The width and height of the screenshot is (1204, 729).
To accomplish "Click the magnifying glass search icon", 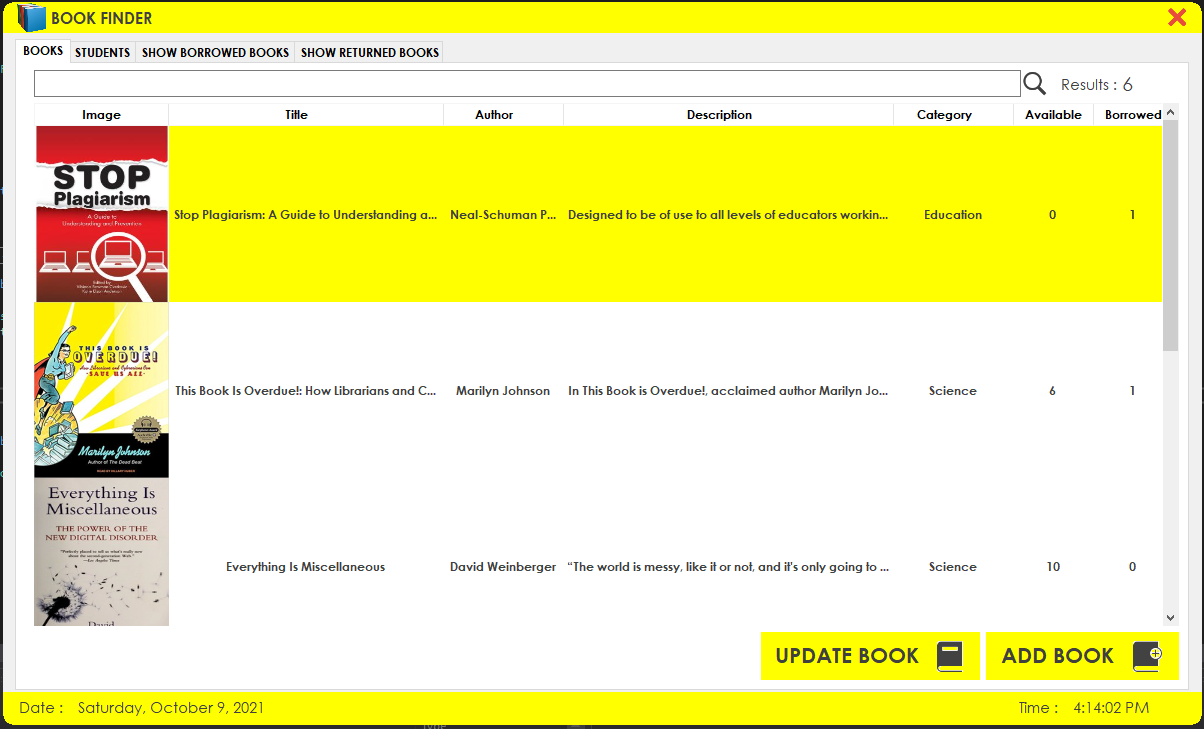I will (x=1034, y=84).
